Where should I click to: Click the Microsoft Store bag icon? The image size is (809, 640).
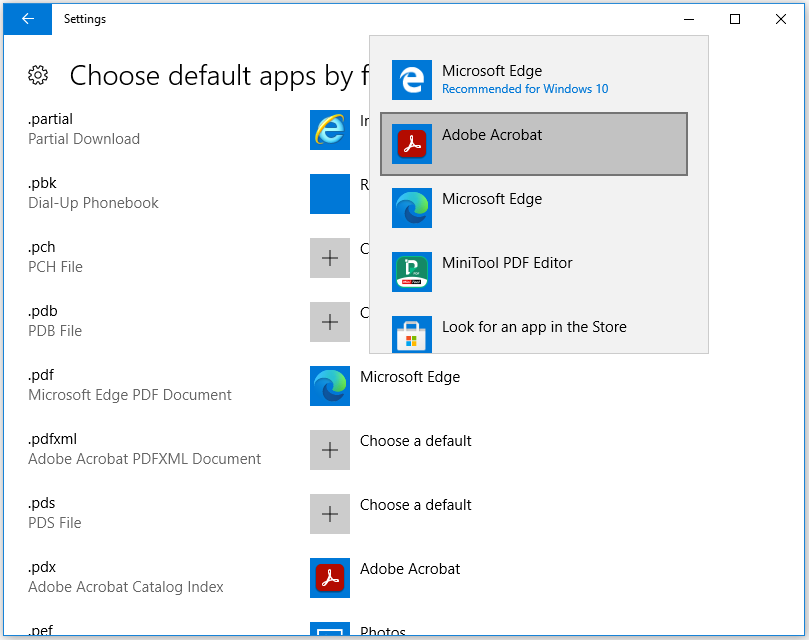coord(412,334)
